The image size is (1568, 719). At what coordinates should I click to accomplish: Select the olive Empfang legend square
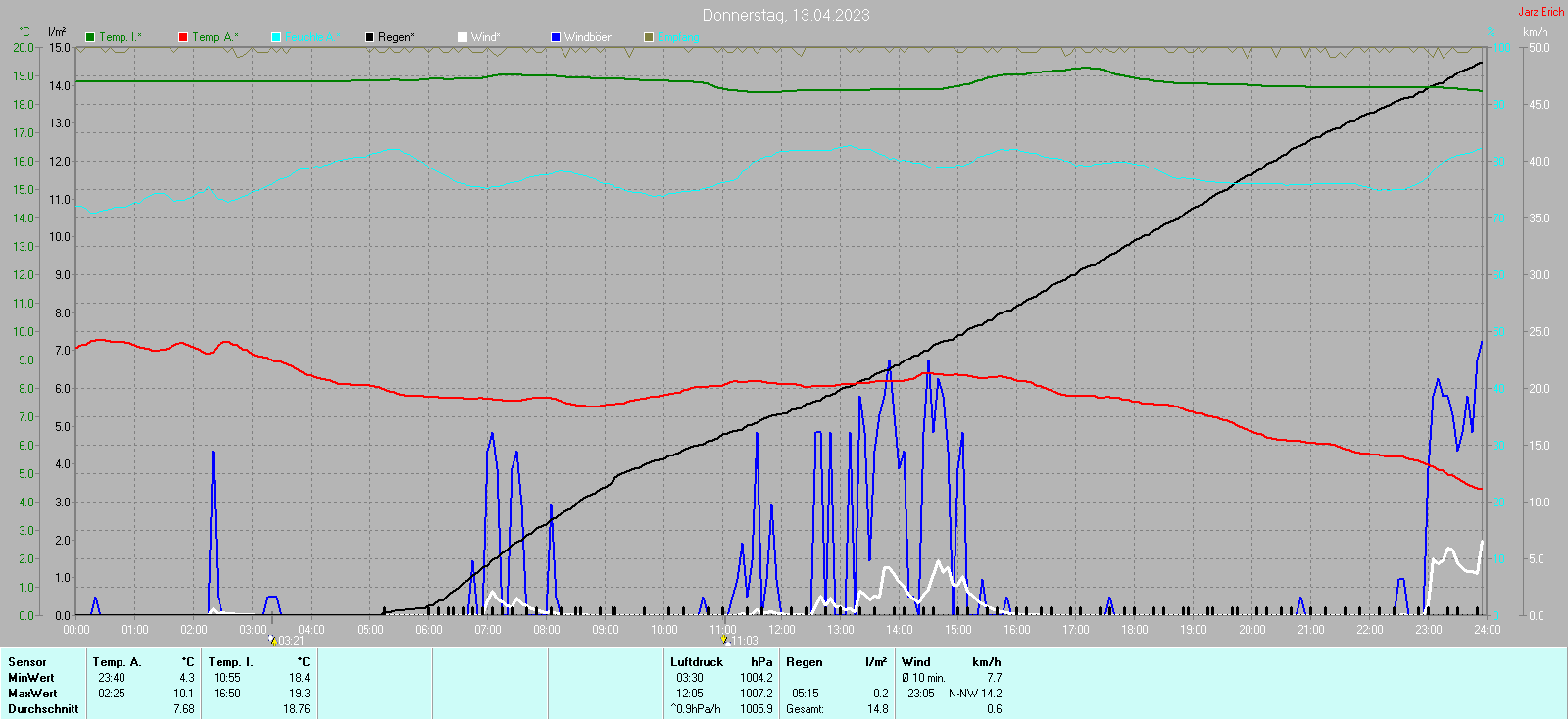click(649, 37)
